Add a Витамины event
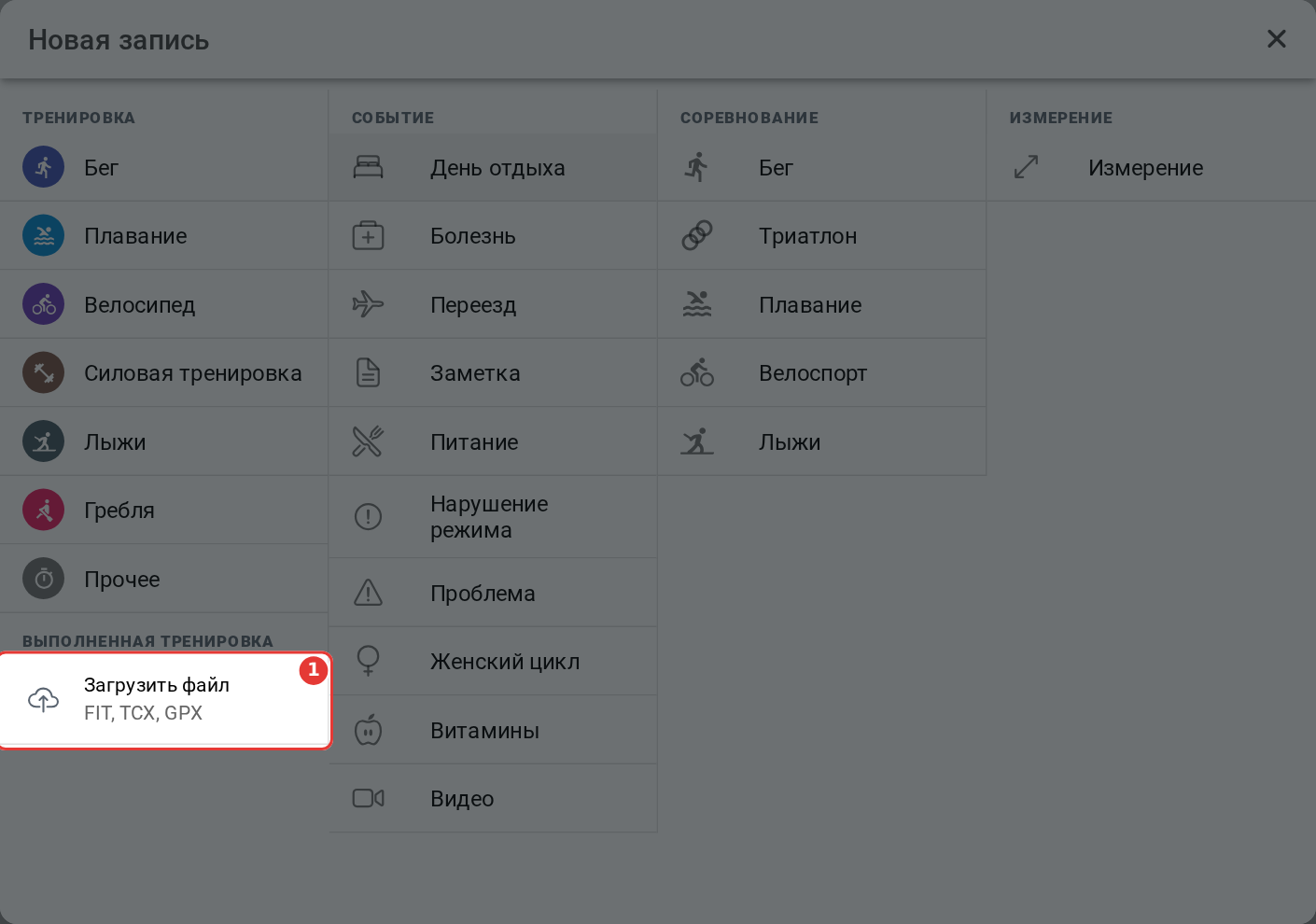This screenshot has height=924, width=1316. pos(493,730)
